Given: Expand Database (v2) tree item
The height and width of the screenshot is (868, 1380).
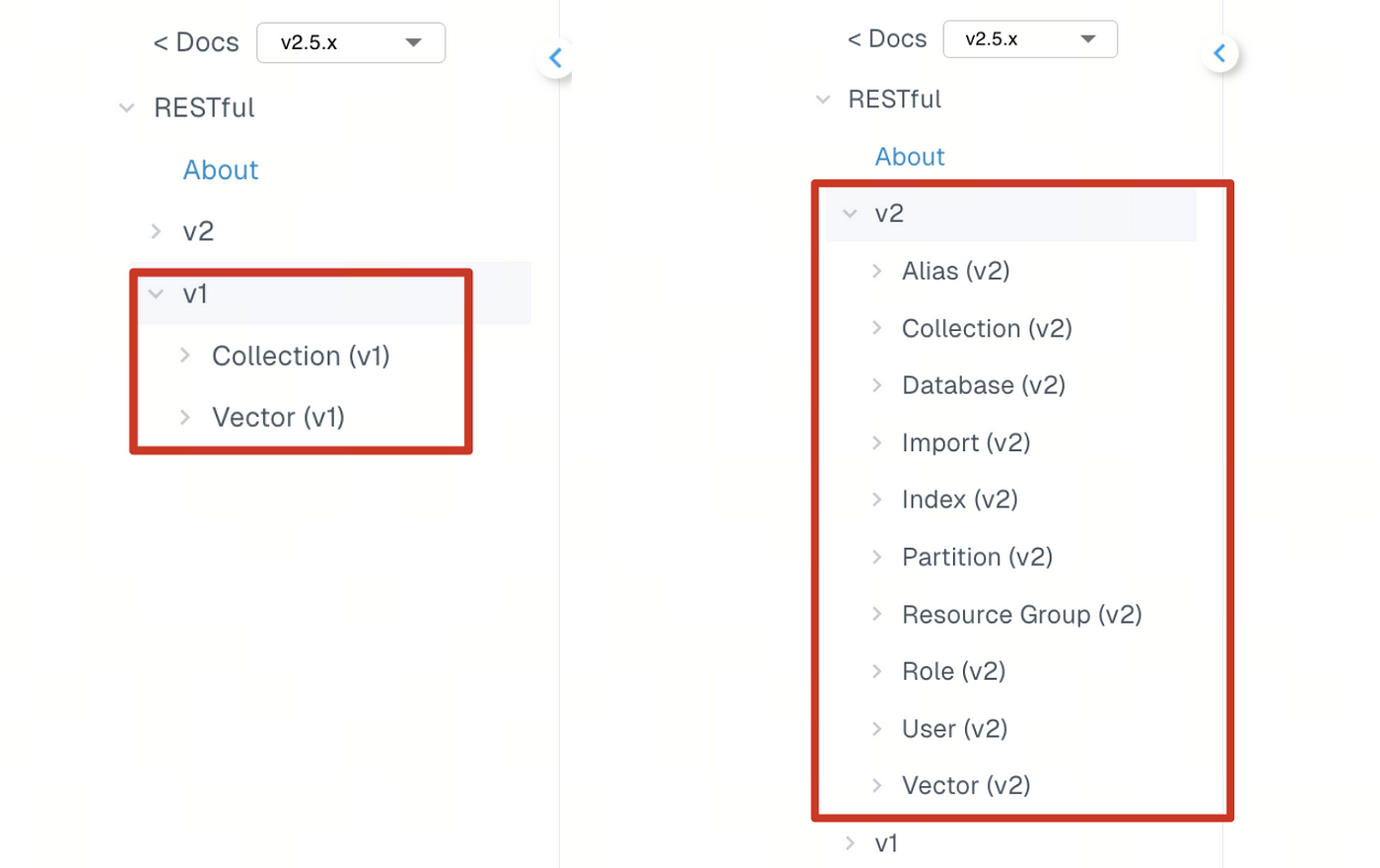Looking at the screenshot, I should click(877, 385).
